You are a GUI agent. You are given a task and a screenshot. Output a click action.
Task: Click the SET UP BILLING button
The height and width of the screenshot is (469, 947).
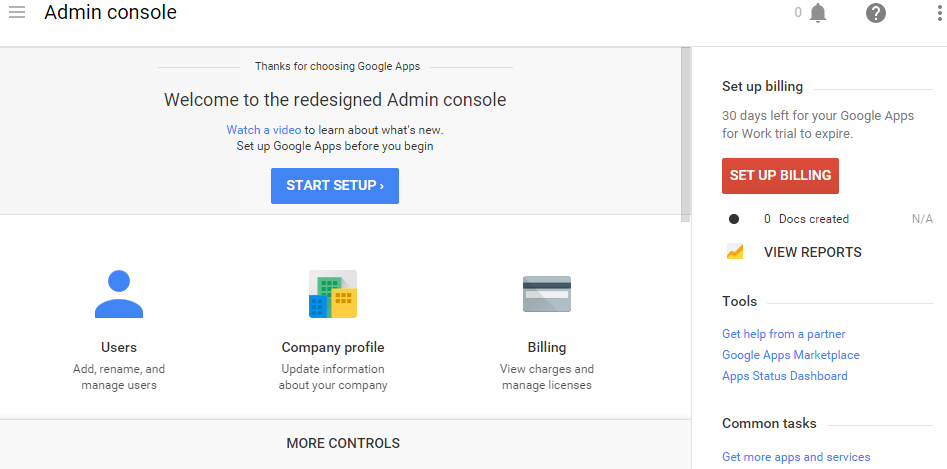click(x=780, y=176)
